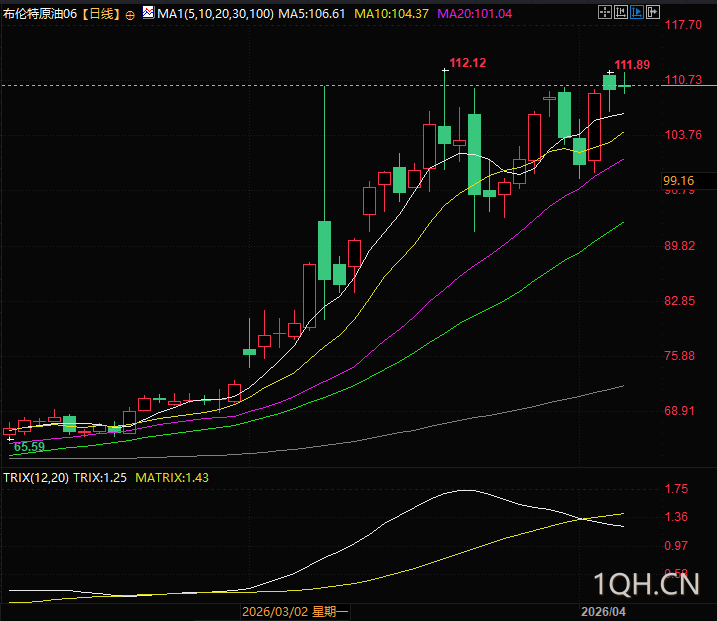The height and width of the screenshot is (621, 717).
Task: Click the 布伦特原油06 contract title
Action: (x=40, y=14)
